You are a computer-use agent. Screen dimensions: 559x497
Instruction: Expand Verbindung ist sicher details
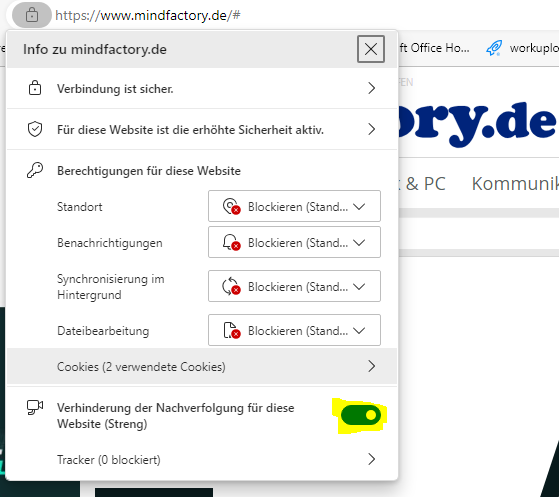coord(371,88)
